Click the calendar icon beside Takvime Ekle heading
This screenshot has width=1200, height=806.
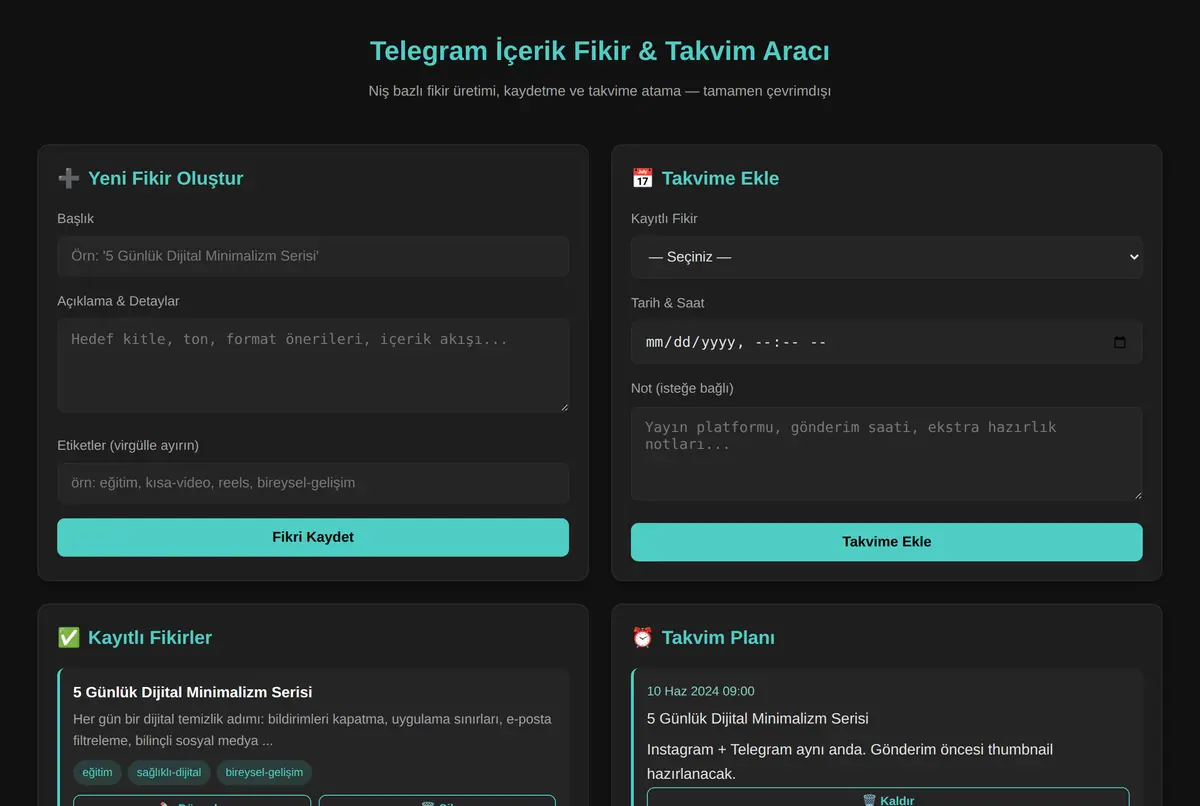tap(642, 178)
